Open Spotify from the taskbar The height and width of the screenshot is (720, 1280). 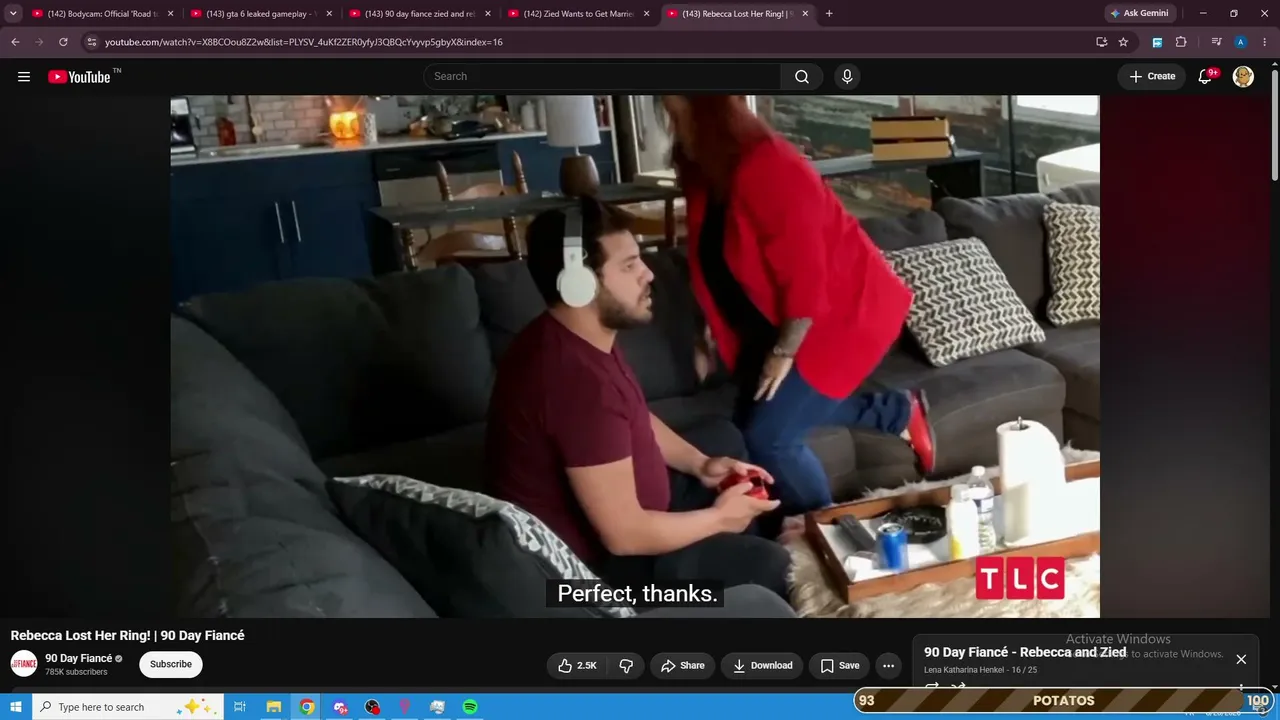click(470, 707)
